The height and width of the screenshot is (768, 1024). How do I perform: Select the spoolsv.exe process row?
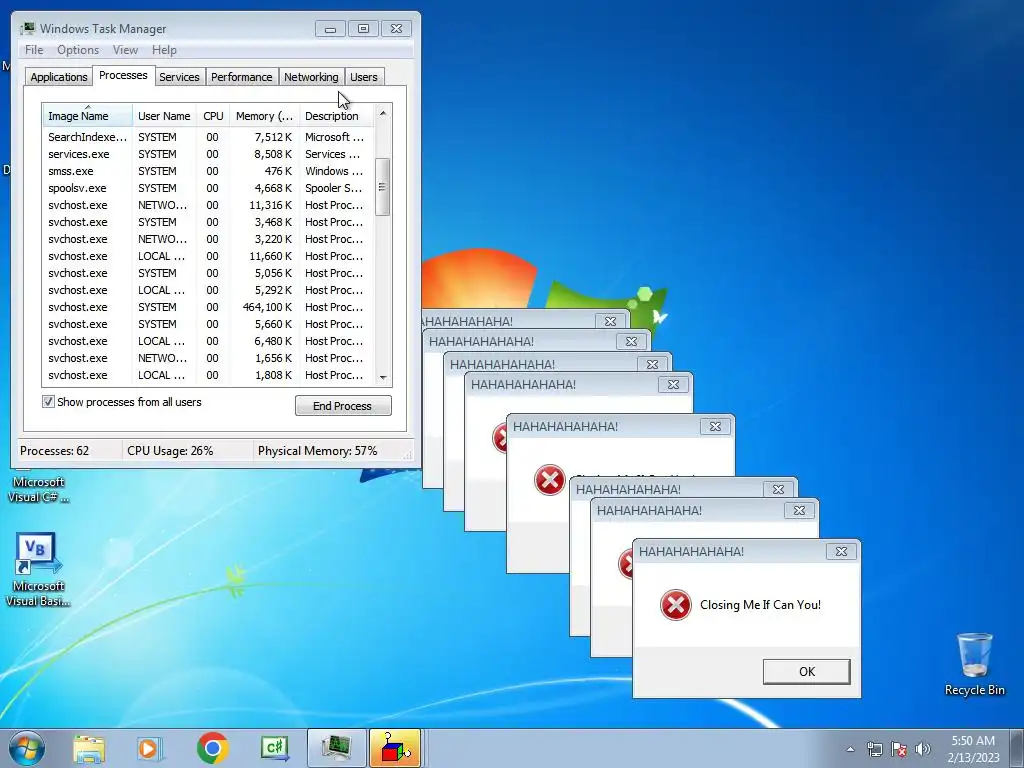[x=208, y=188]
